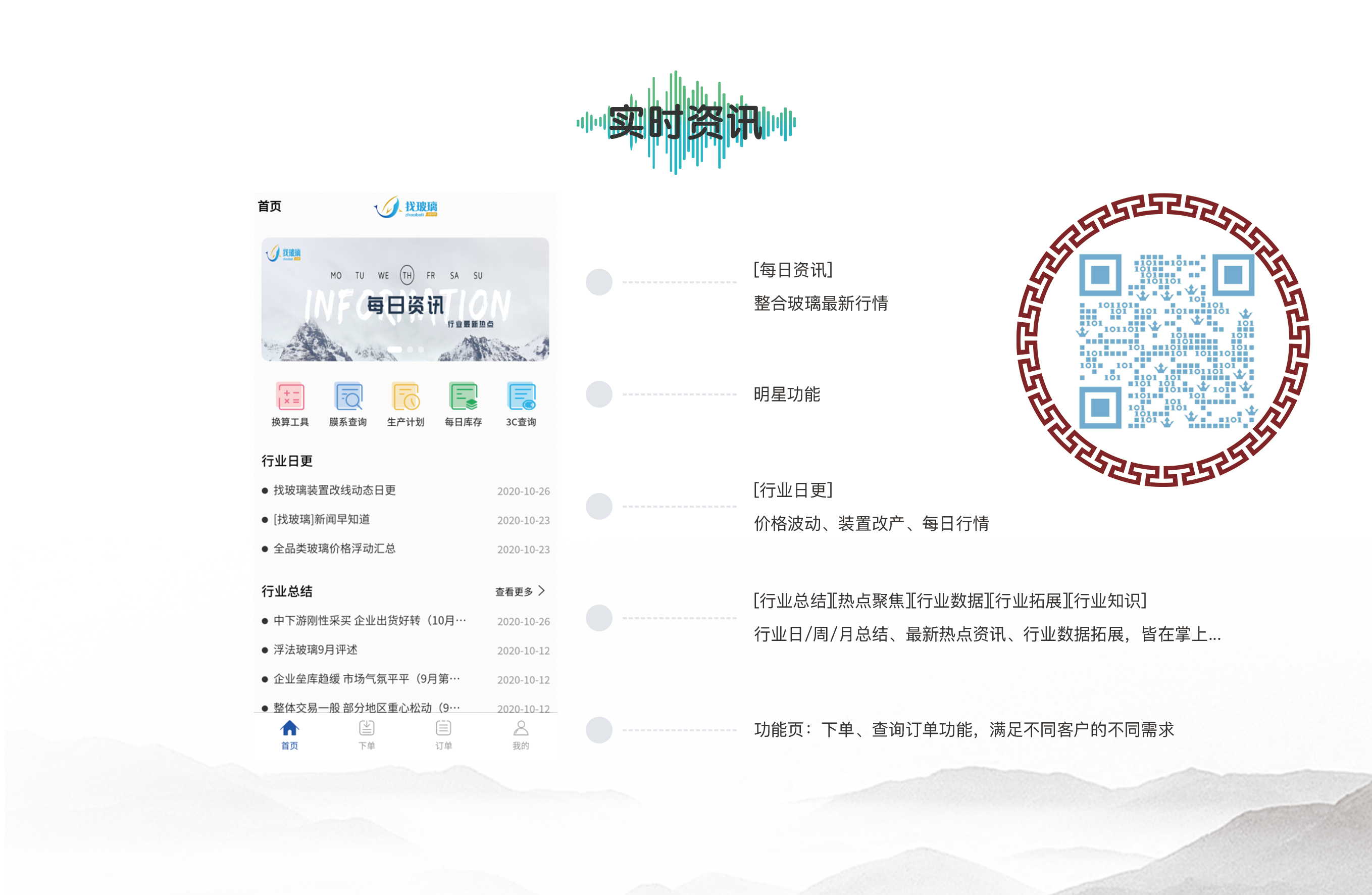Open 浮法玻璃9月评述 article

point(315,650)
